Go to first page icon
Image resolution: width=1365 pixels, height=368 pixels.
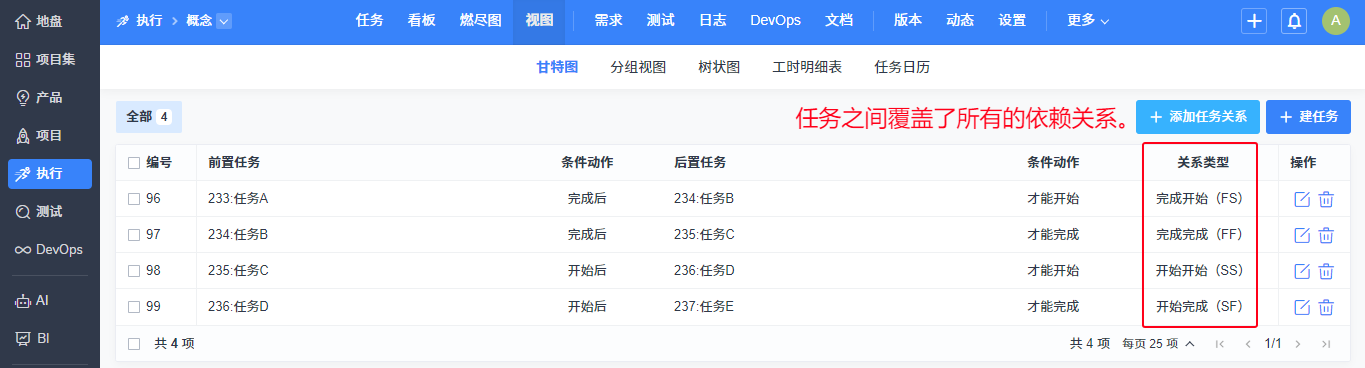(1219, 344)
